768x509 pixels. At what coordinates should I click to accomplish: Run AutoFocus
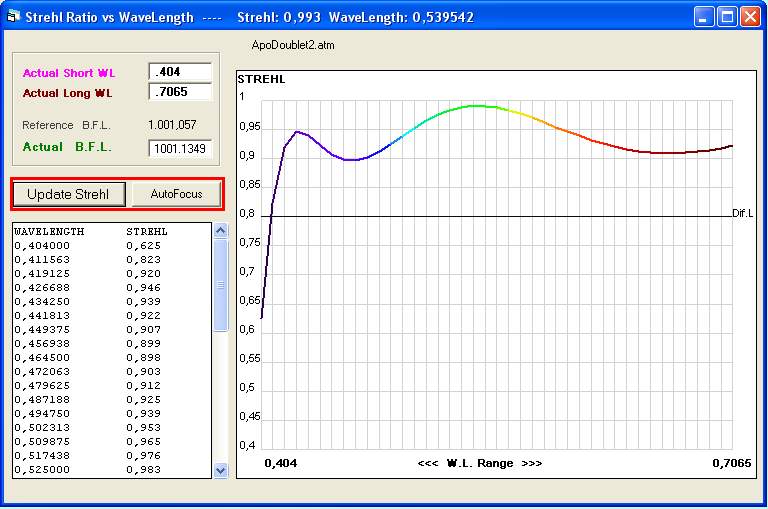(x=176, y=194)
